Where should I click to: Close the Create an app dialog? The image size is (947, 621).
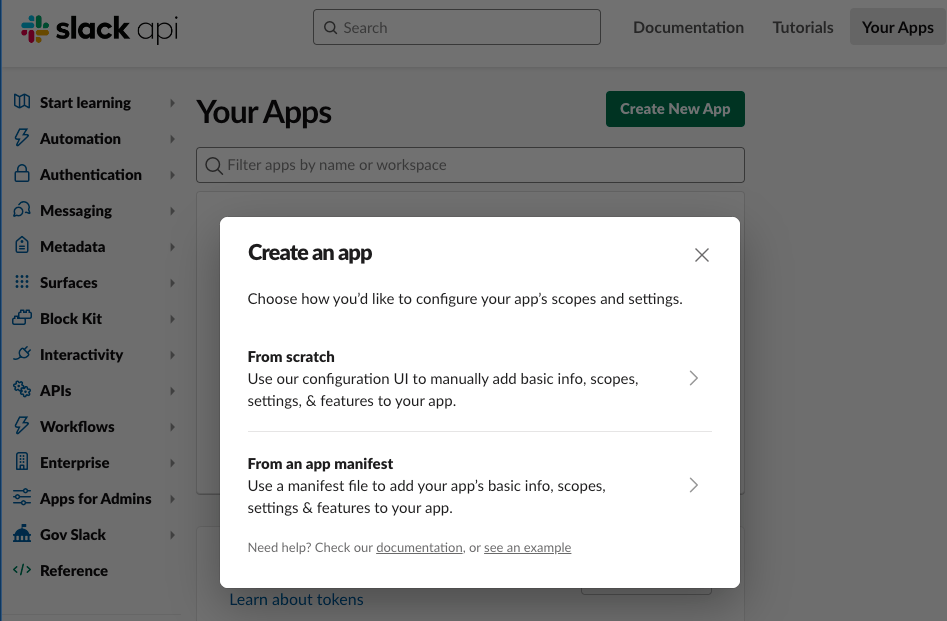point(702,255)
